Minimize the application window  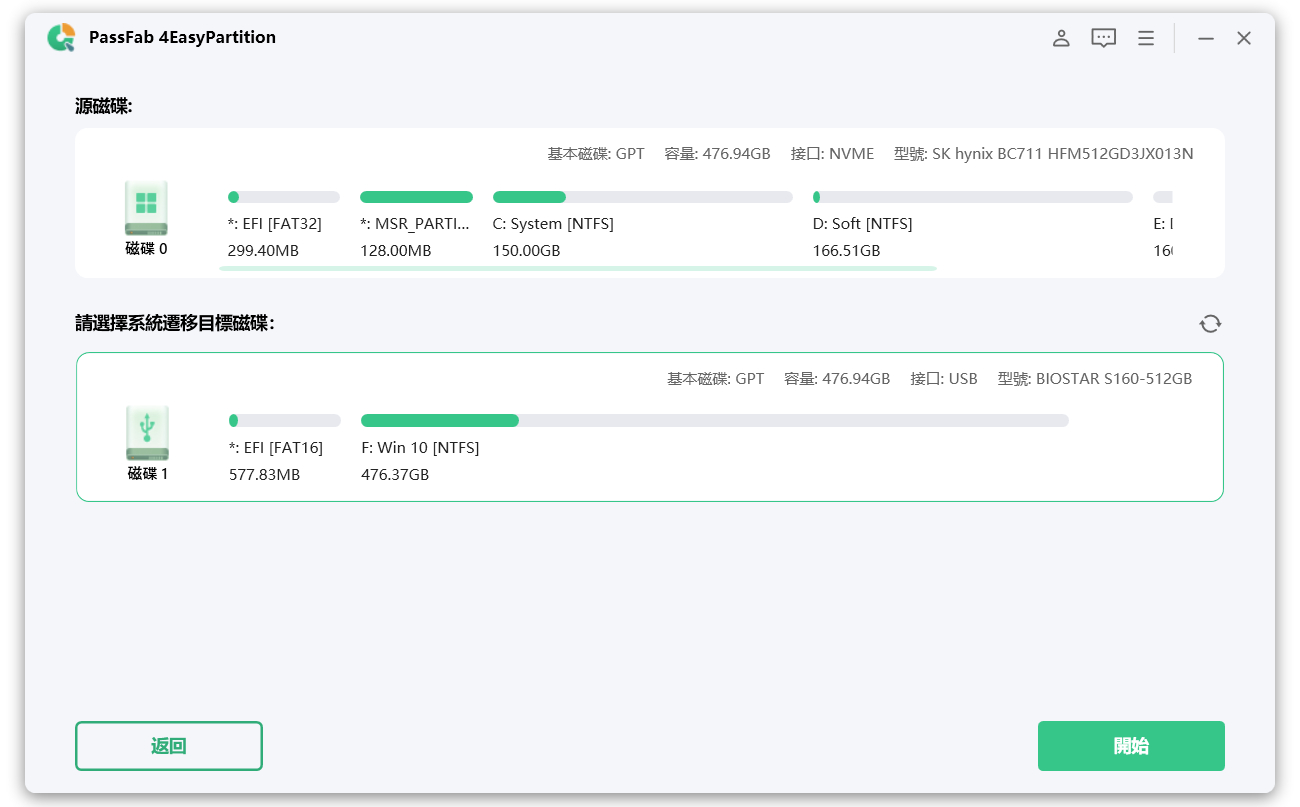click(1206, 38)
